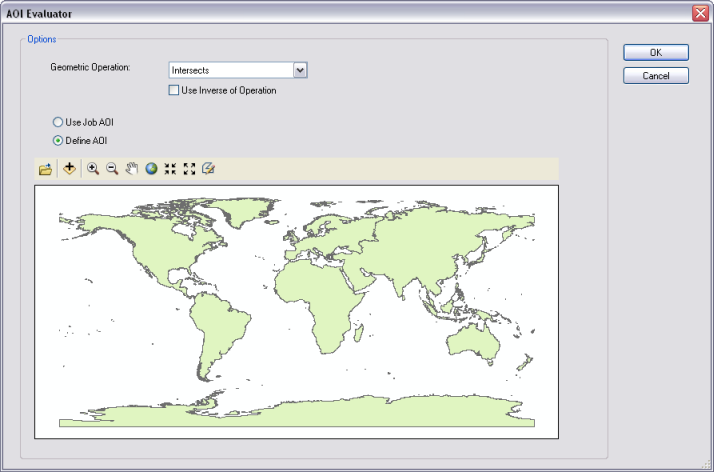This screenshot has width=714, height=472.
Task: Click the Fixed Zoom Out arrows icon
Action: coord(189,169)
